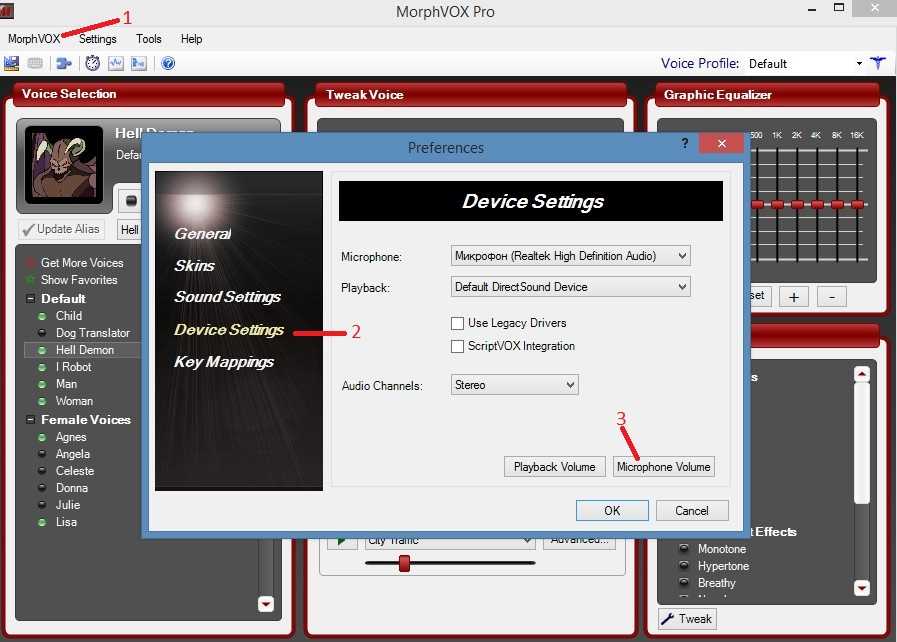Select the Angela voice
Image resolution: width=897 pixels, height=642 pixels.
(x=73, y=454)
